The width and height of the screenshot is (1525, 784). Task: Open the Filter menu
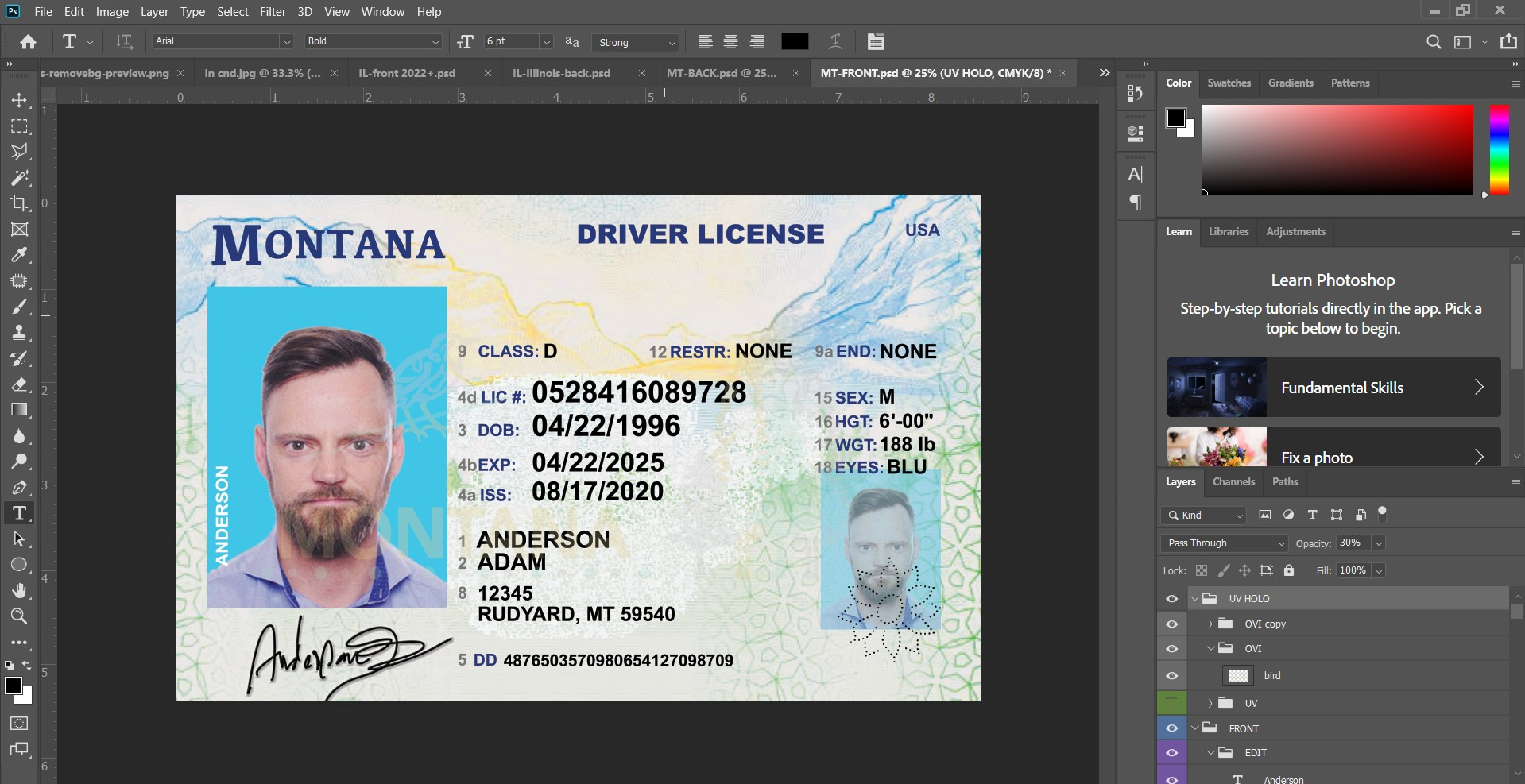[273, 12]
